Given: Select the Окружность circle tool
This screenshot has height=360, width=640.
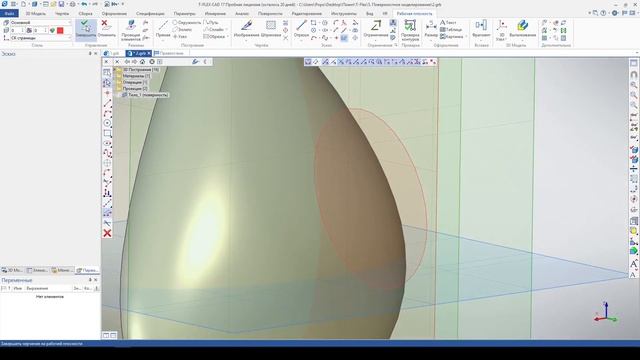Looking at the screenshot, I should [x=187, y=22].
